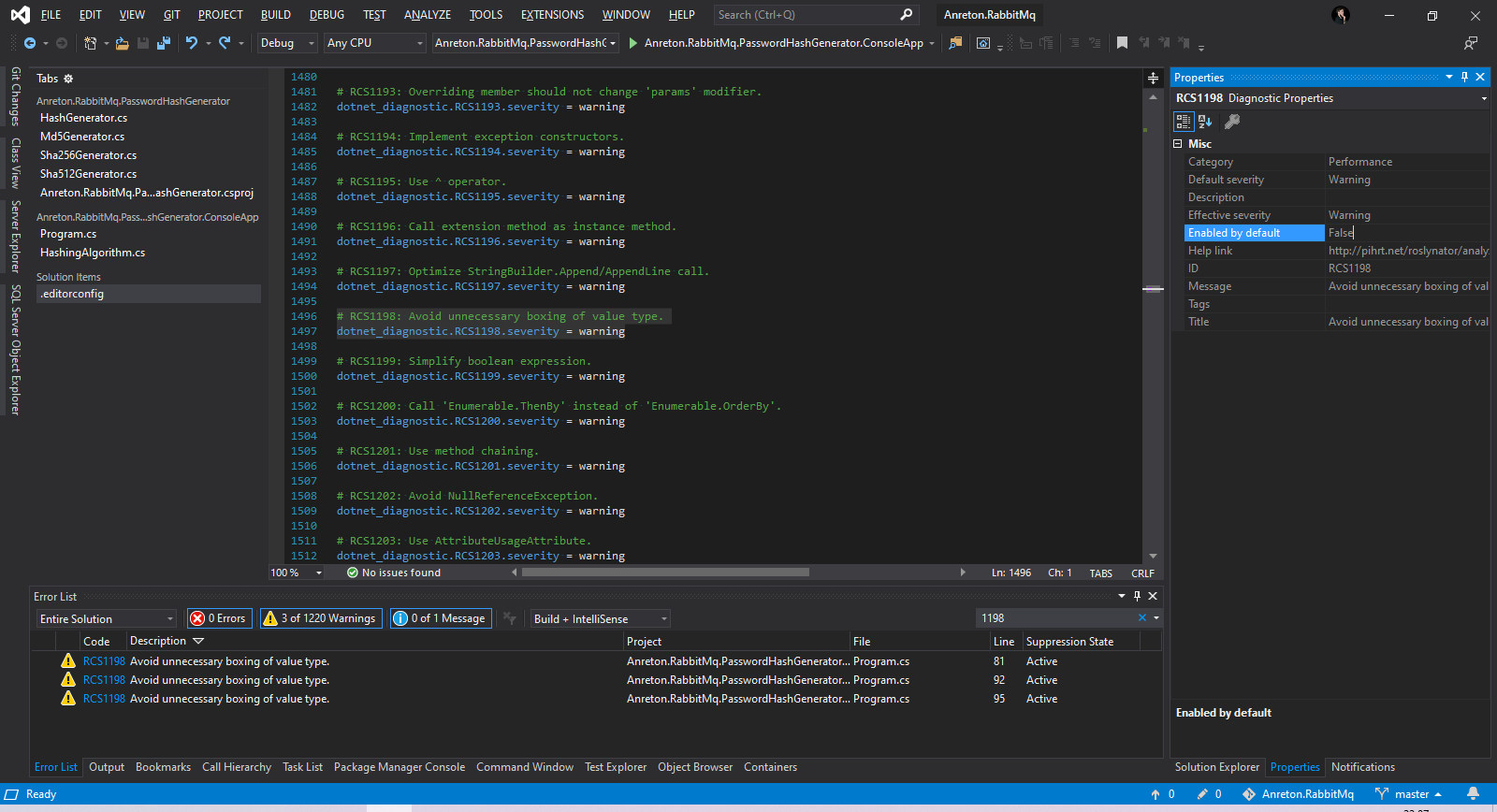The height and width of the screenshot is (812, 1497).
Task: Click the notifications bell in status bar
Action: 1474,794
